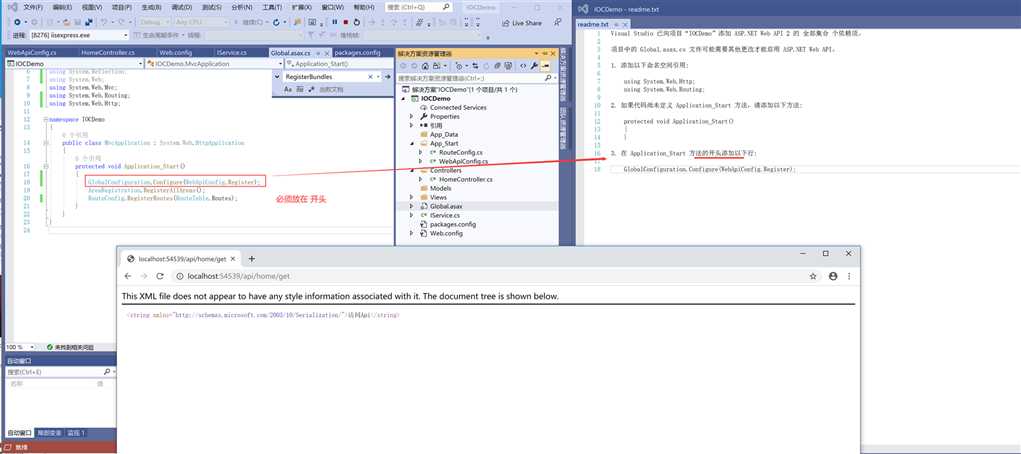This screenshot has width=1021, height=454.
Task: Click the bookmark star in browser
Action: [x=813, y=276]
